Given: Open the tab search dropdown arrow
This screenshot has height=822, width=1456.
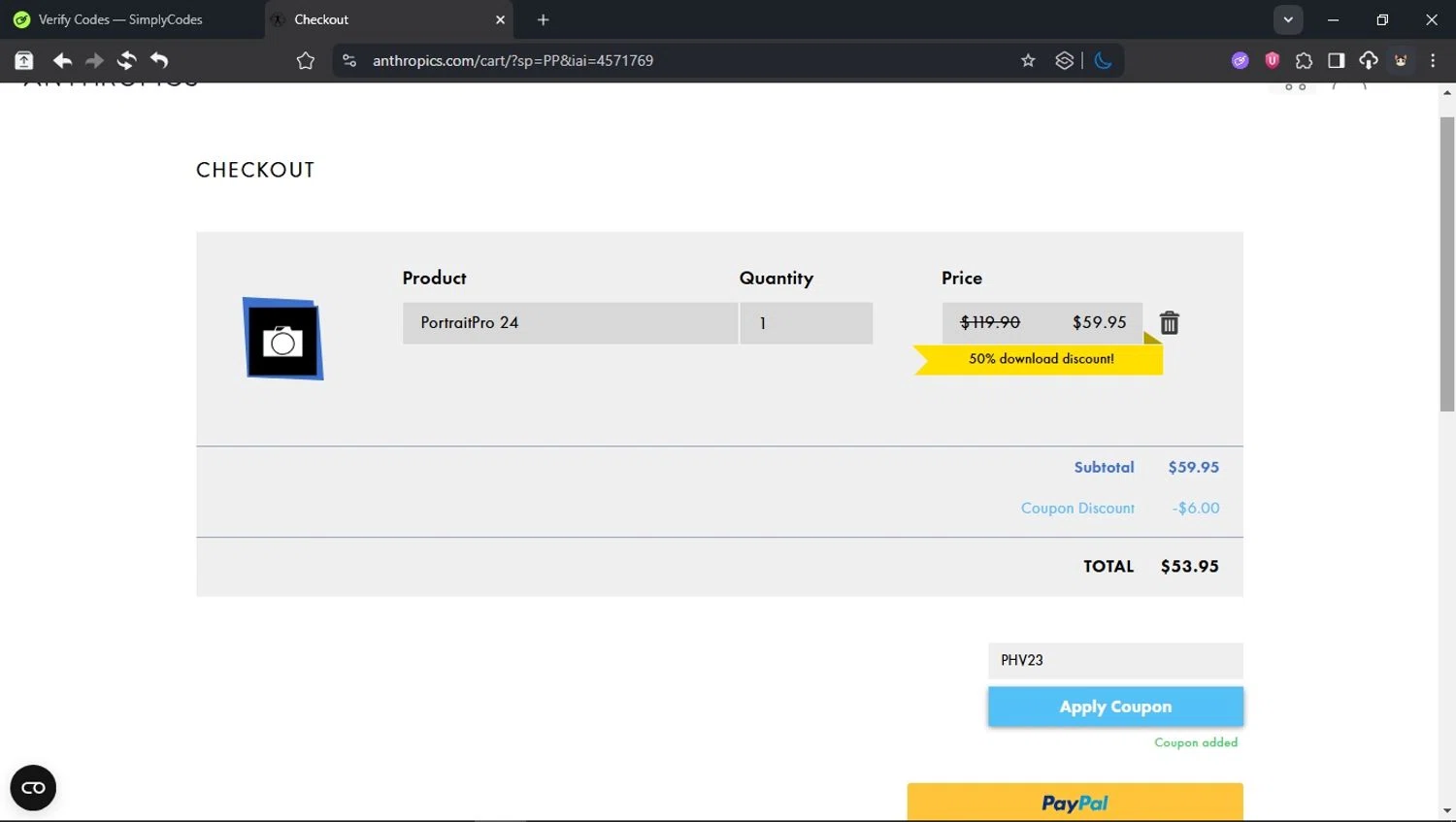Looking at the screenshot, I should coord(1288,19).
